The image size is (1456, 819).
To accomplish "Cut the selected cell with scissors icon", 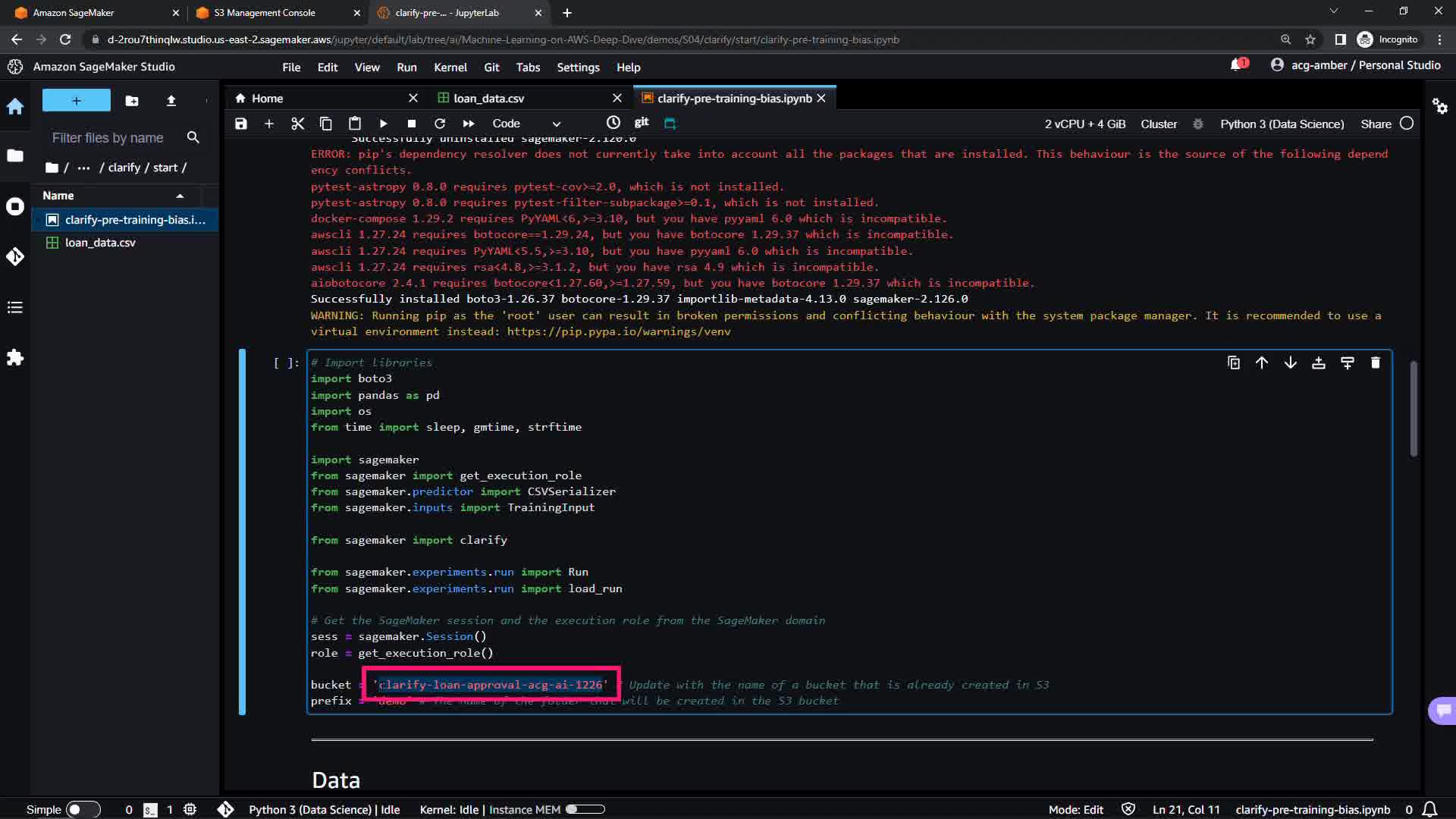I will [297, 124].
